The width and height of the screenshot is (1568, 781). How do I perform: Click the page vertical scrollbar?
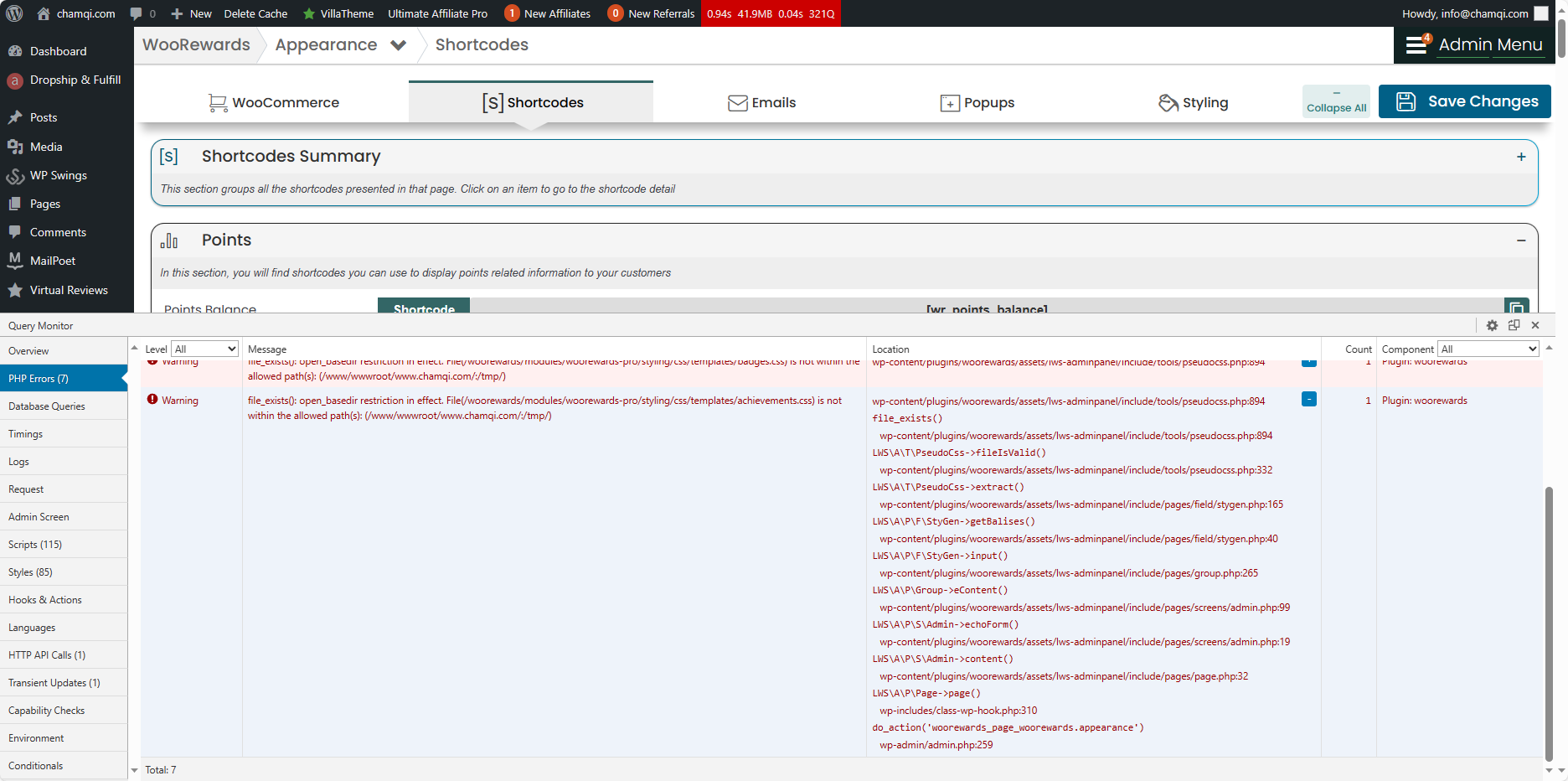click(1562, 39)
